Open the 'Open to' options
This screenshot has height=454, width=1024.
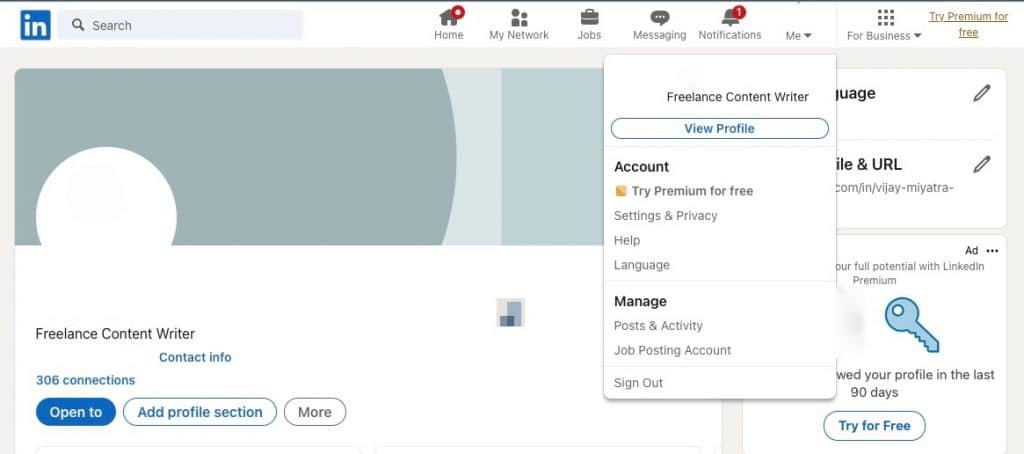pyautogui.click(x=76, y=412)
